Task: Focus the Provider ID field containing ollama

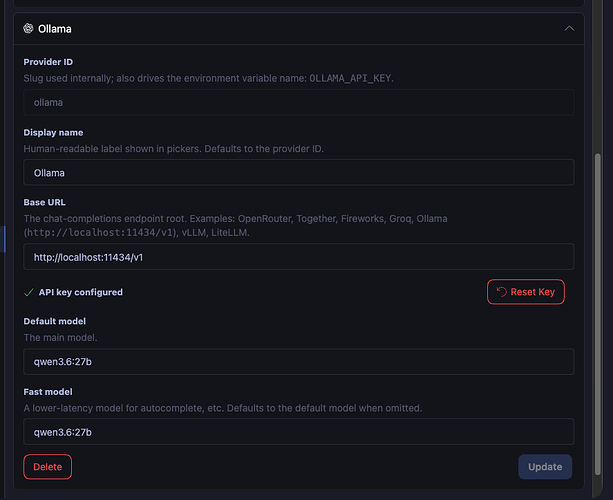Action: point(299,102)
